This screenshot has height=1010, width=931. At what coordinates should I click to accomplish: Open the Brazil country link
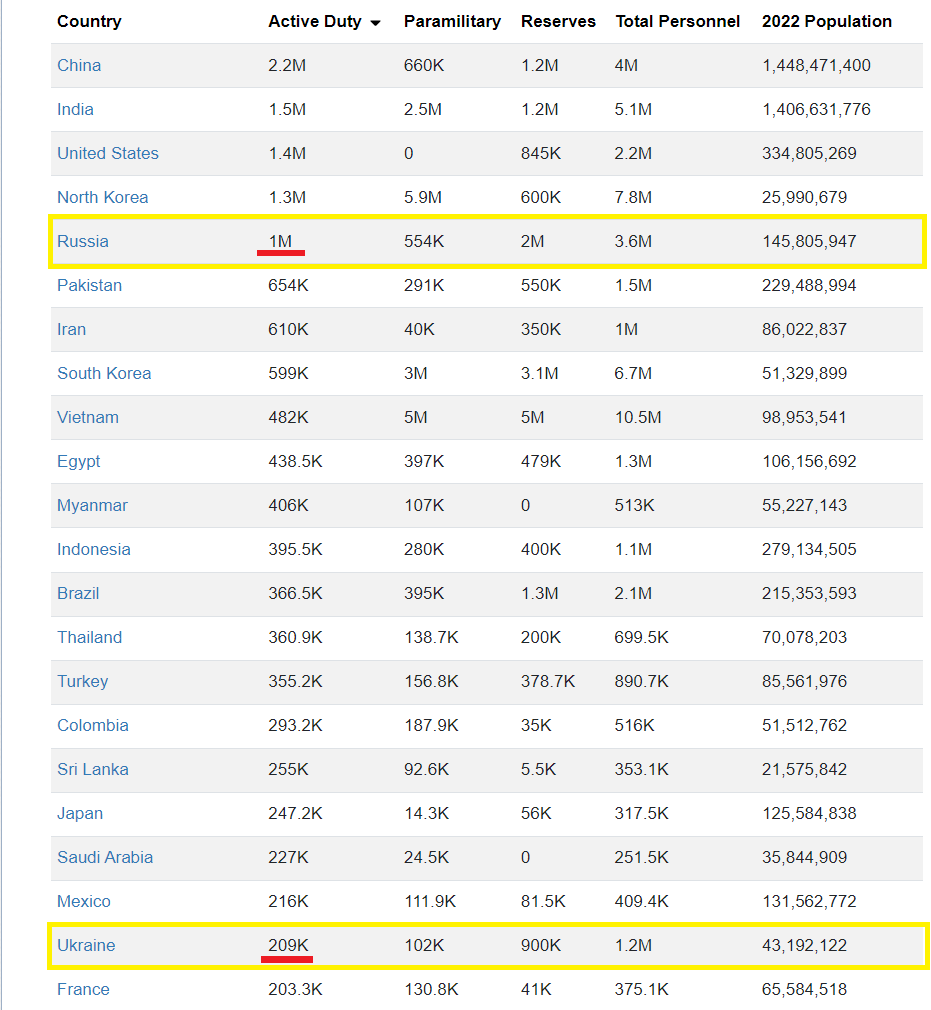(78, 593)
